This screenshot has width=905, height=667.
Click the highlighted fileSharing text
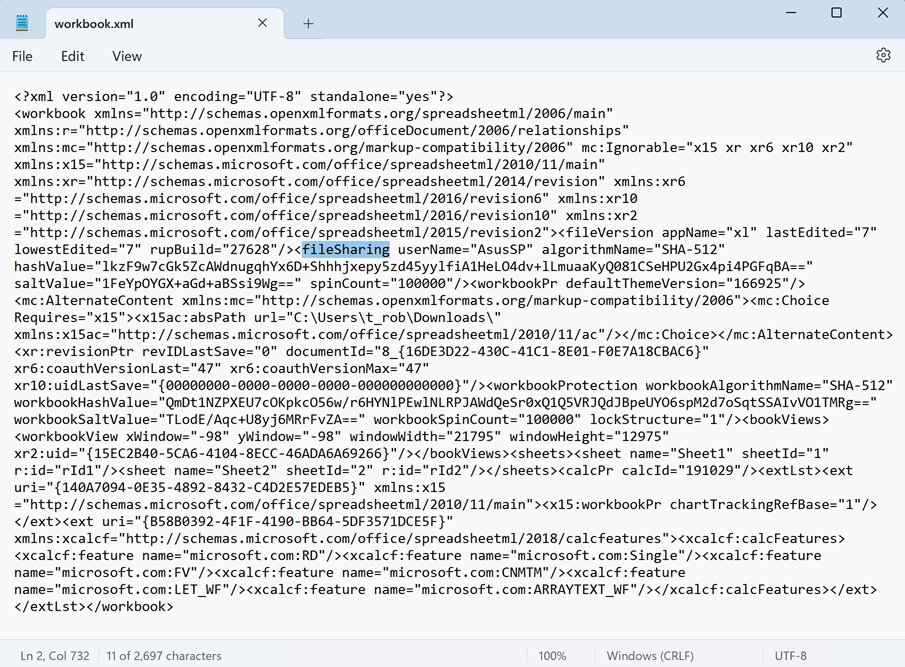pyautogui.click(x=346, y=249)
